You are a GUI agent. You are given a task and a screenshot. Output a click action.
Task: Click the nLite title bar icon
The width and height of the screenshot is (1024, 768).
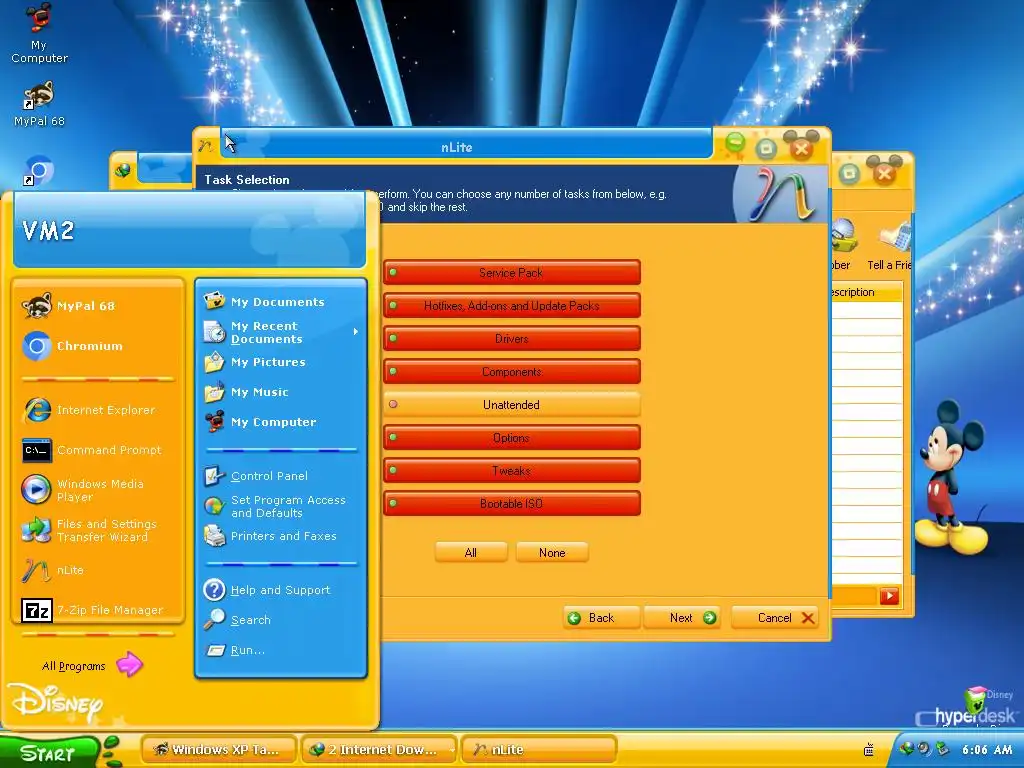click(x=206, y=146)
